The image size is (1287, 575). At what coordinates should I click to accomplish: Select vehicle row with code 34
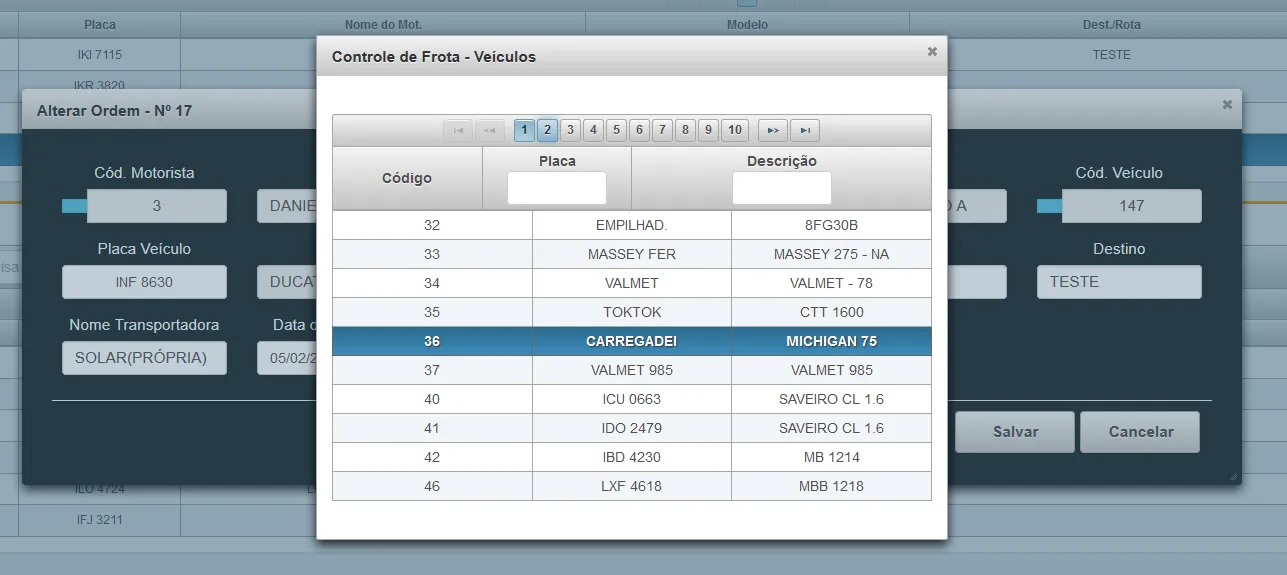point(632,283)
